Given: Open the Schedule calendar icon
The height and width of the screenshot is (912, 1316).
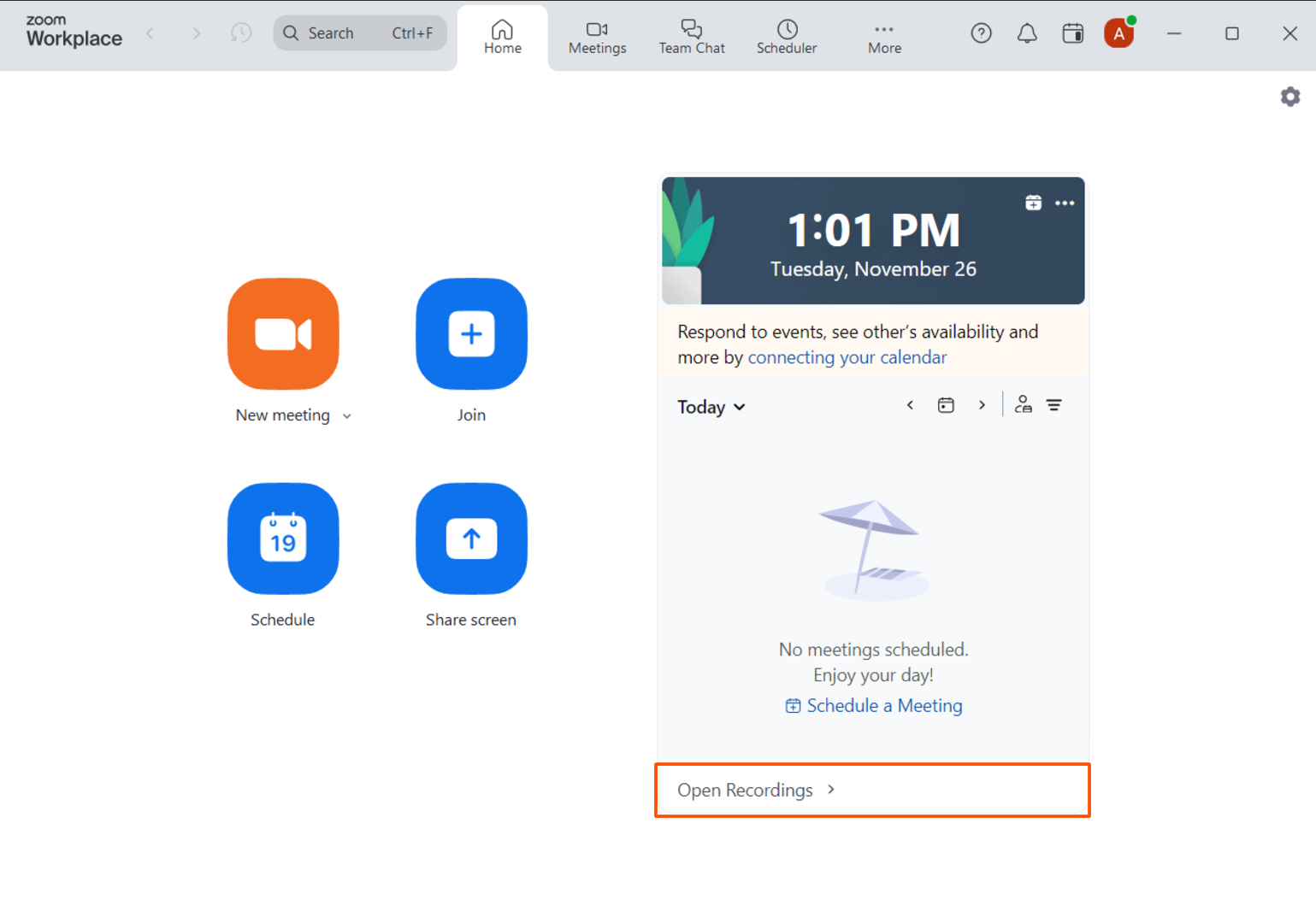Looking at the screenshot, I should pos(283,538).
